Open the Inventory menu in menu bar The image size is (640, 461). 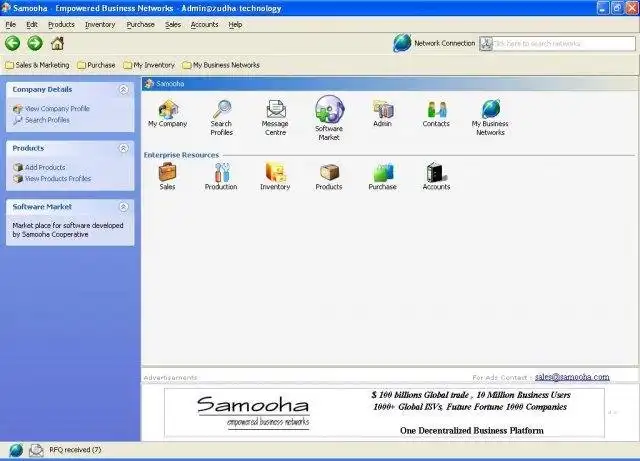pyautogui.click(x=100, y=24)
